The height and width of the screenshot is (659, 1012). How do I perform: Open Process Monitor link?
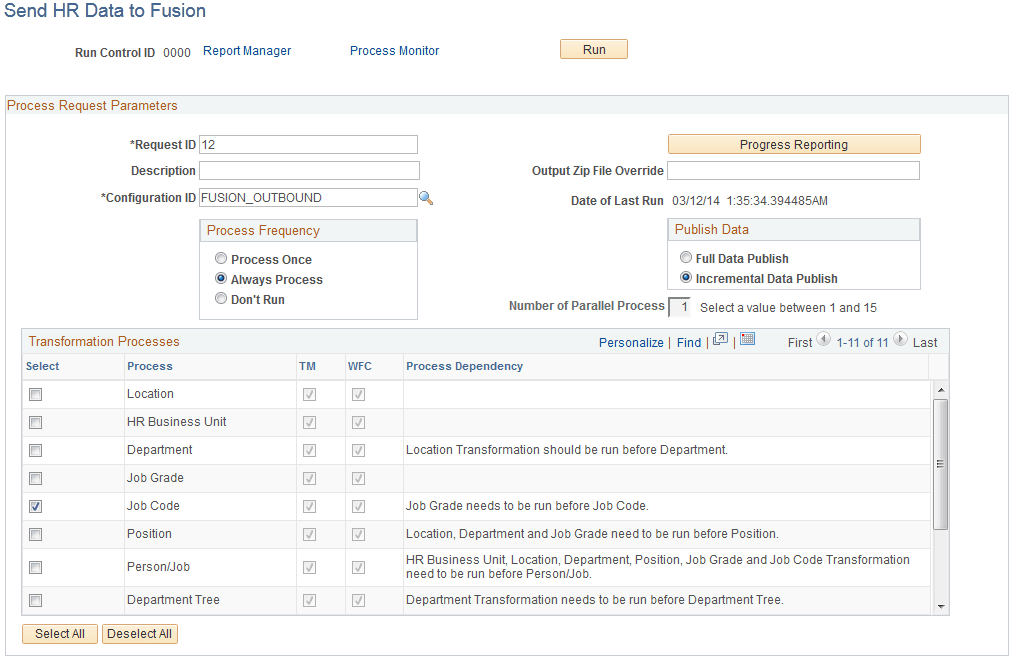tap(394, 51)
